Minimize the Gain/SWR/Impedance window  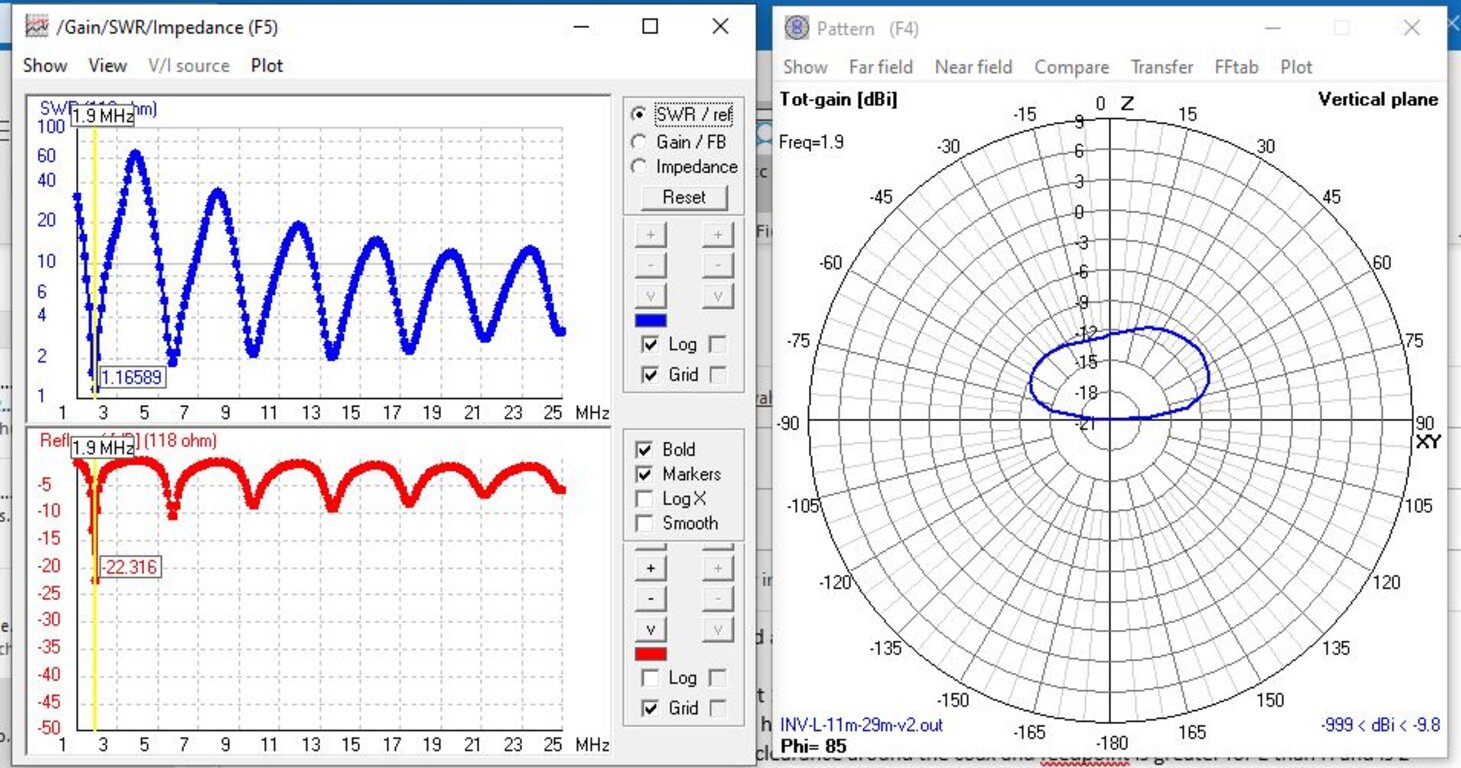coord(580,27)
